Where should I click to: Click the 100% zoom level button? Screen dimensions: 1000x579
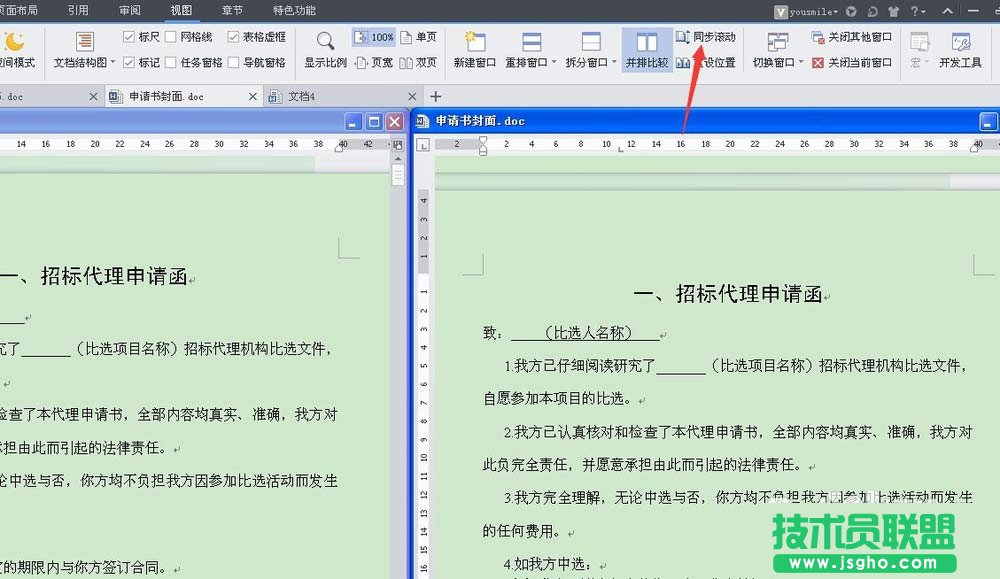tap(374, 36)
